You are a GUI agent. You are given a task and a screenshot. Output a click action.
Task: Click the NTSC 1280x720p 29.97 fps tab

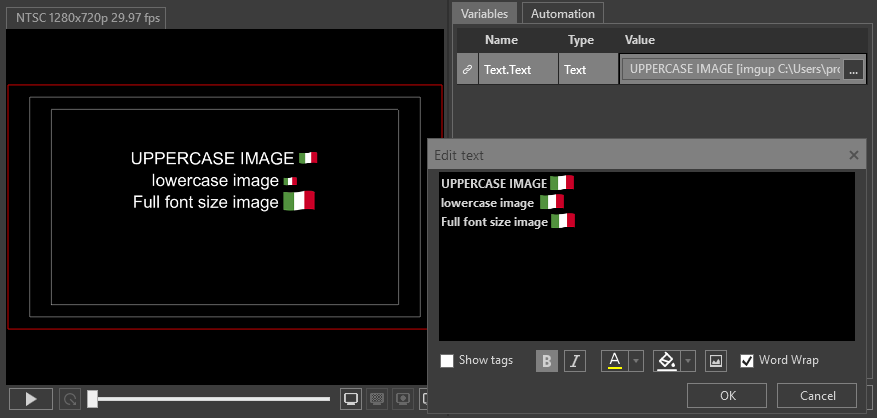[87, 18]
